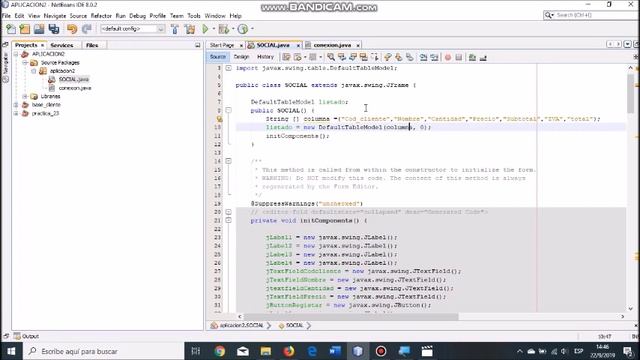This screenshot has width=640, height=360.
Task: Expand the practica_23 project node
Action: 16,113
